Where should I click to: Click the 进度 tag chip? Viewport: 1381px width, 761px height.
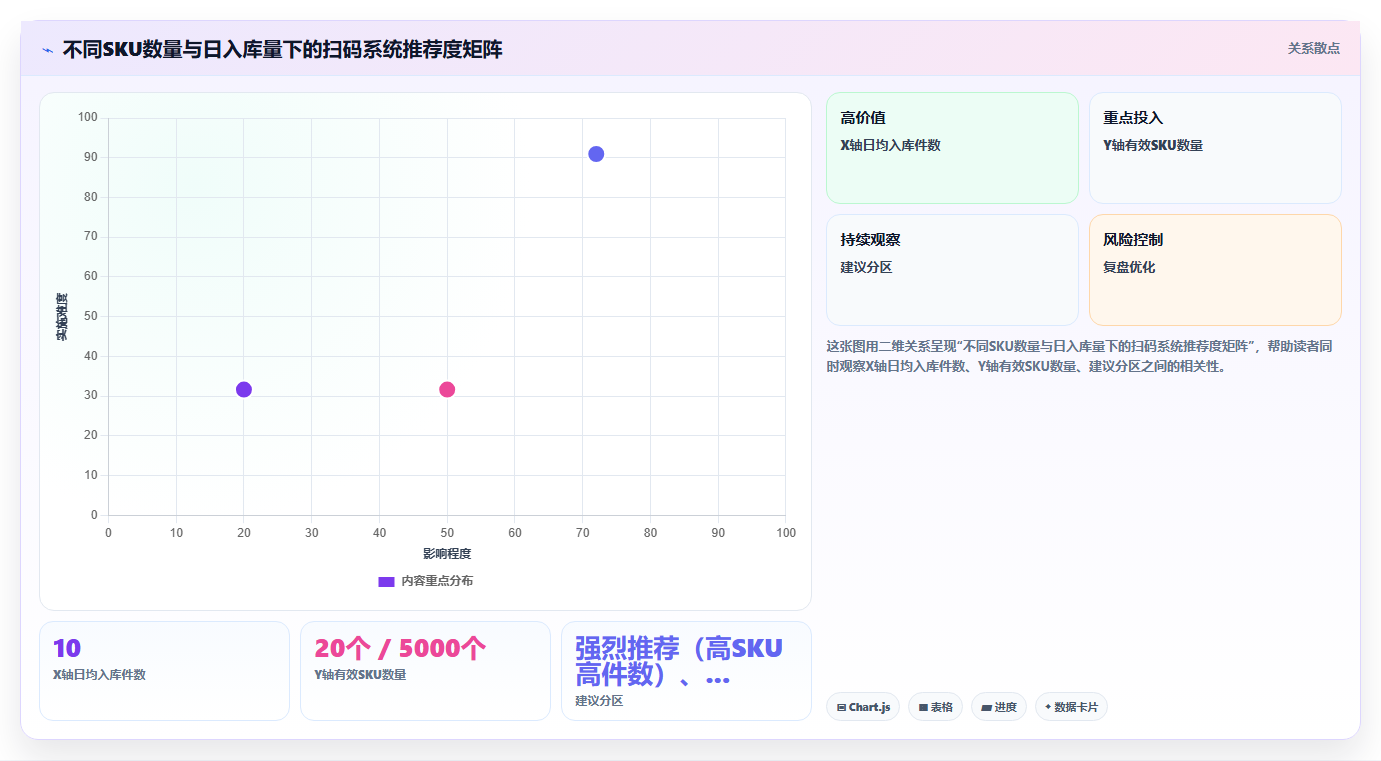click(999, 707)
